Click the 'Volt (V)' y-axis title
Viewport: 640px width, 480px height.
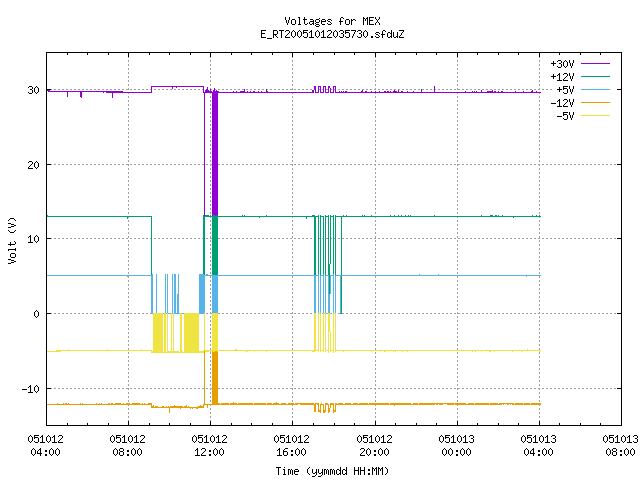click(x=12, y=240)
